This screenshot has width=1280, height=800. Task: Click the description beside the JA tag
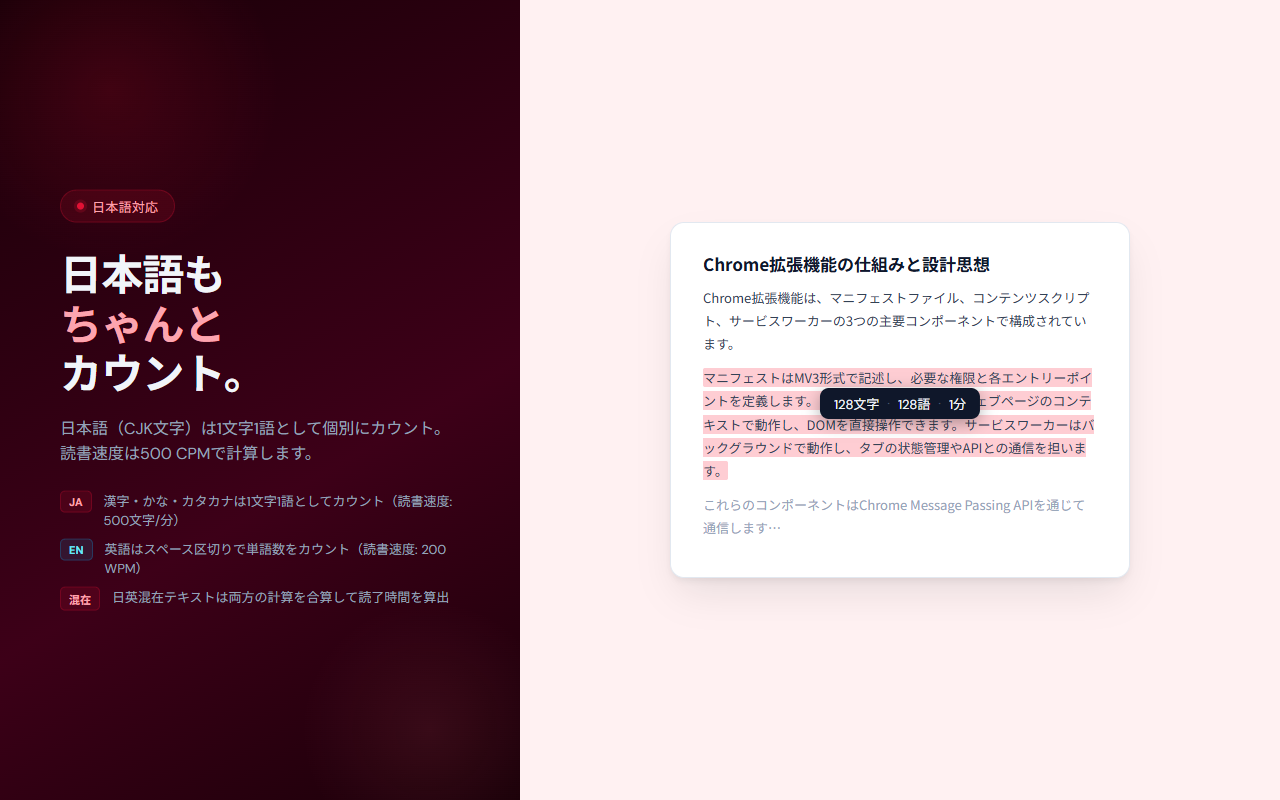278,510
